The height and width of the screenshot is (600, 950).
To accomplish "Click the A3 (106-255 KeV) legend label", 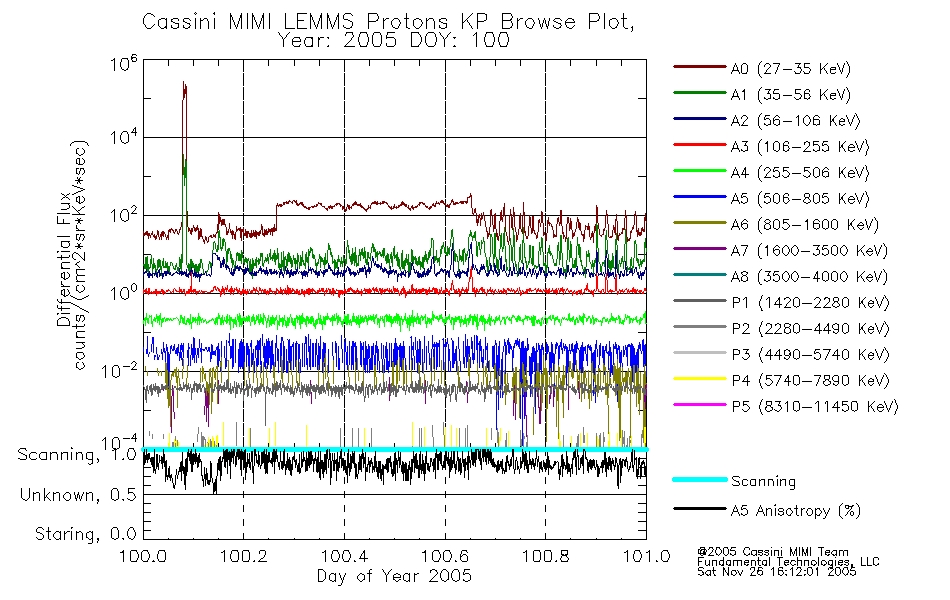I will [x=800, y=147].
